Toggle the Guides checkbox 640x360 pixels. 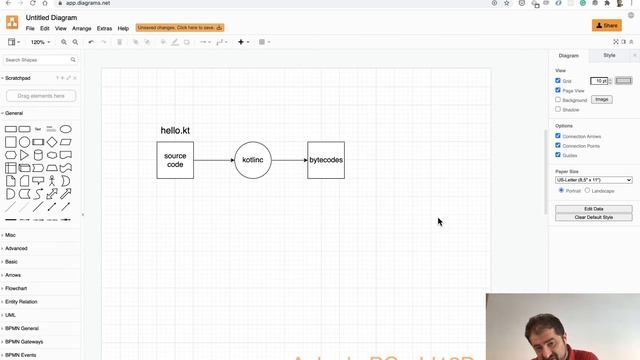558,155
